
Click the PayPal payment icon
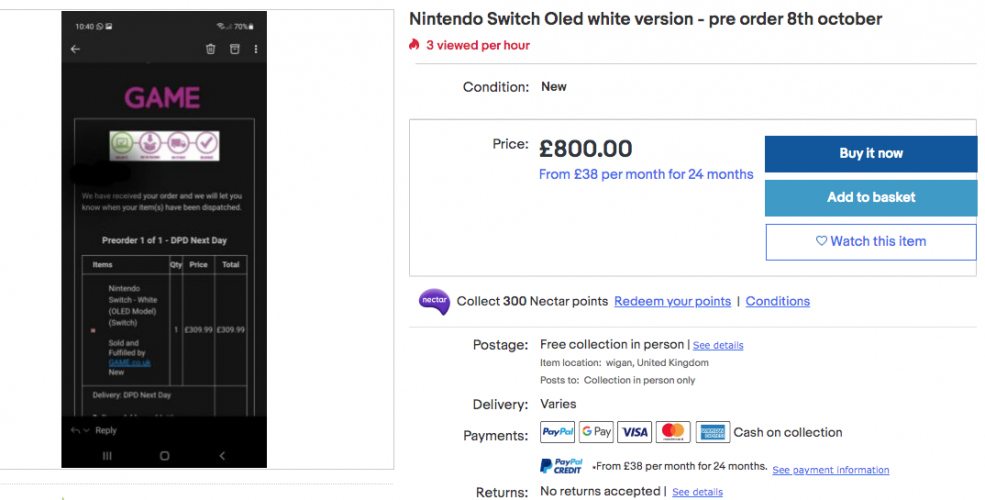pyautogui.click(x=557, y=432)
